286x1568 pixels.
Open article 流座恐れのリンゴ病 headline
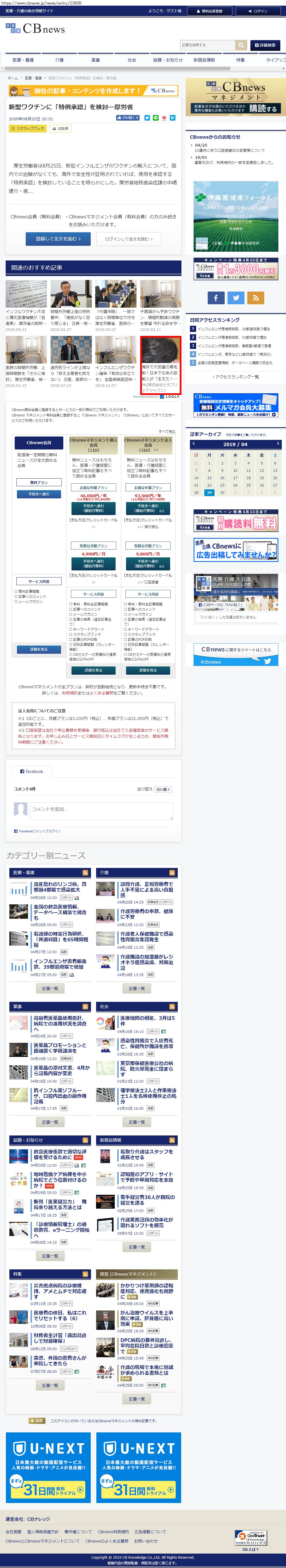coord(60,887)
